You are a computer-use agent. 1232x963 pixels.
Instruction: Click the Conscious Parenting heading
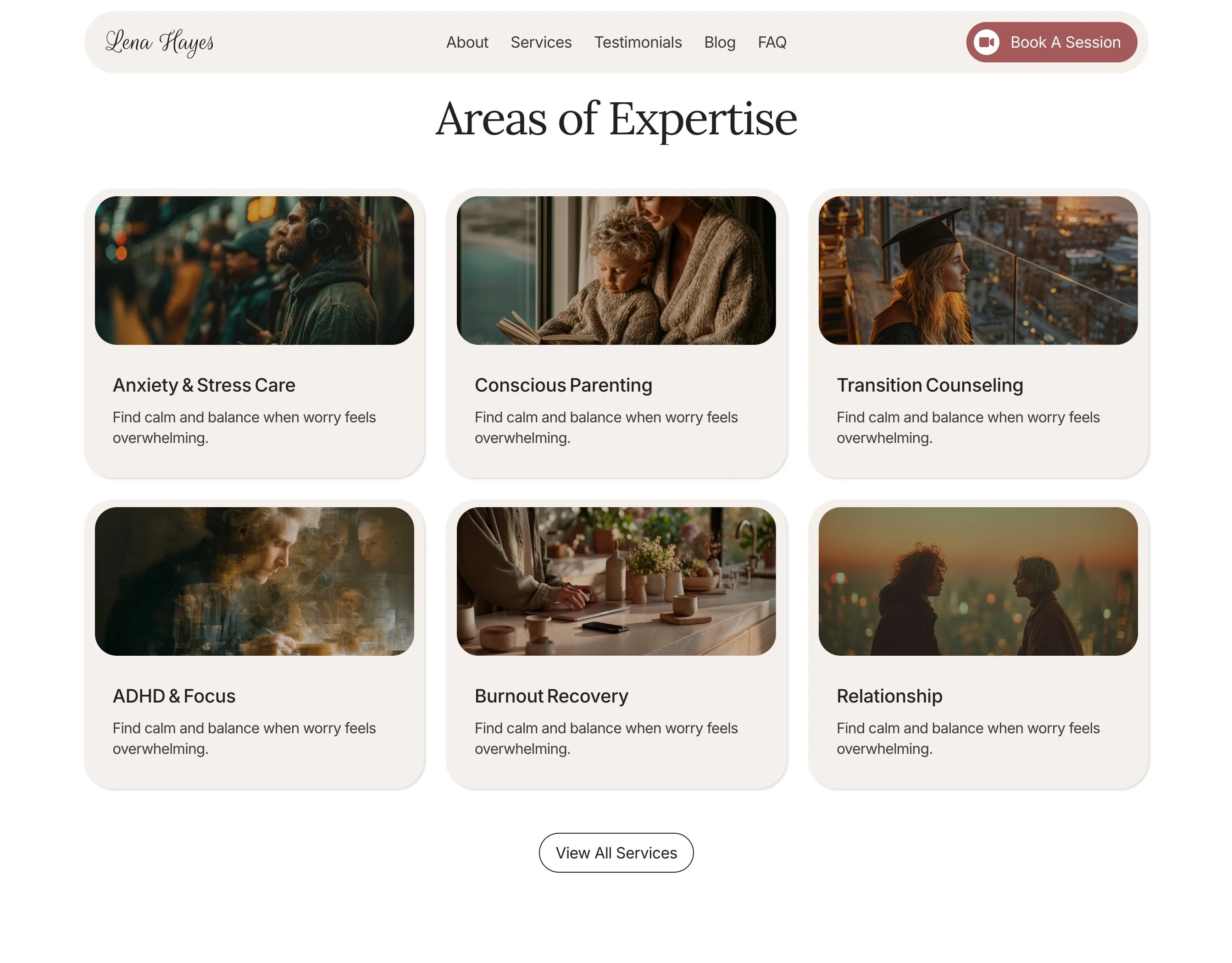(563, 385)
